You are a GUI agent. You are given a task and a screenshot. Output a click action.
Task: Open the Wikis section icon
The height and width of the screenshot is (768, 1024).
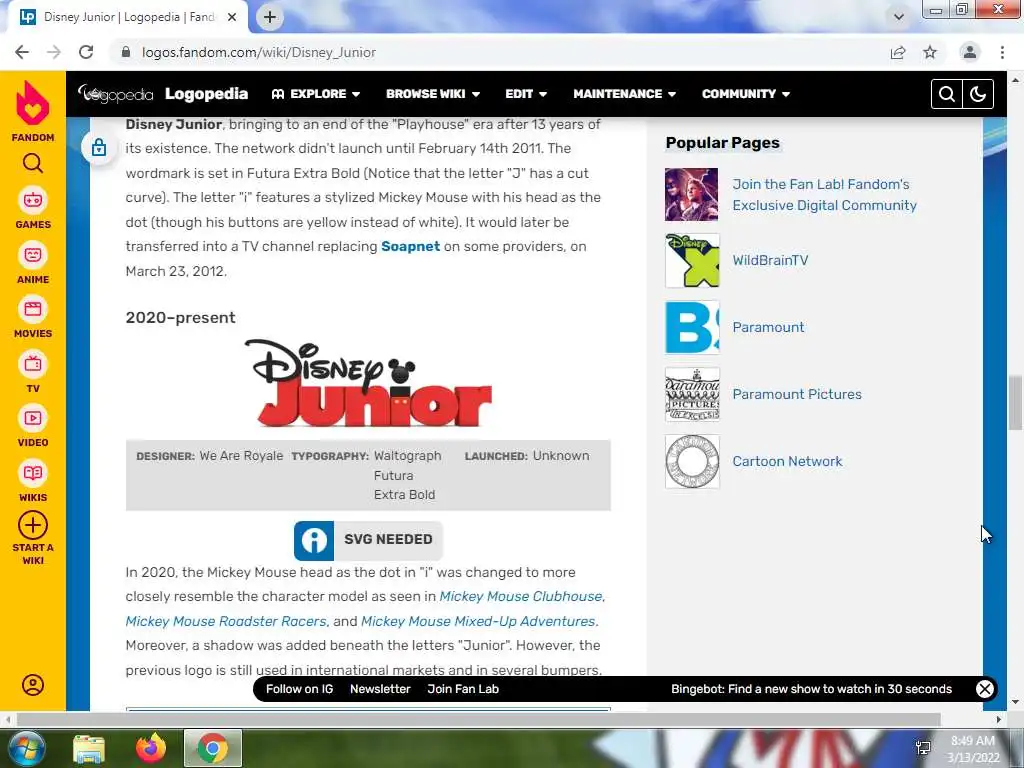coord(33,473)
